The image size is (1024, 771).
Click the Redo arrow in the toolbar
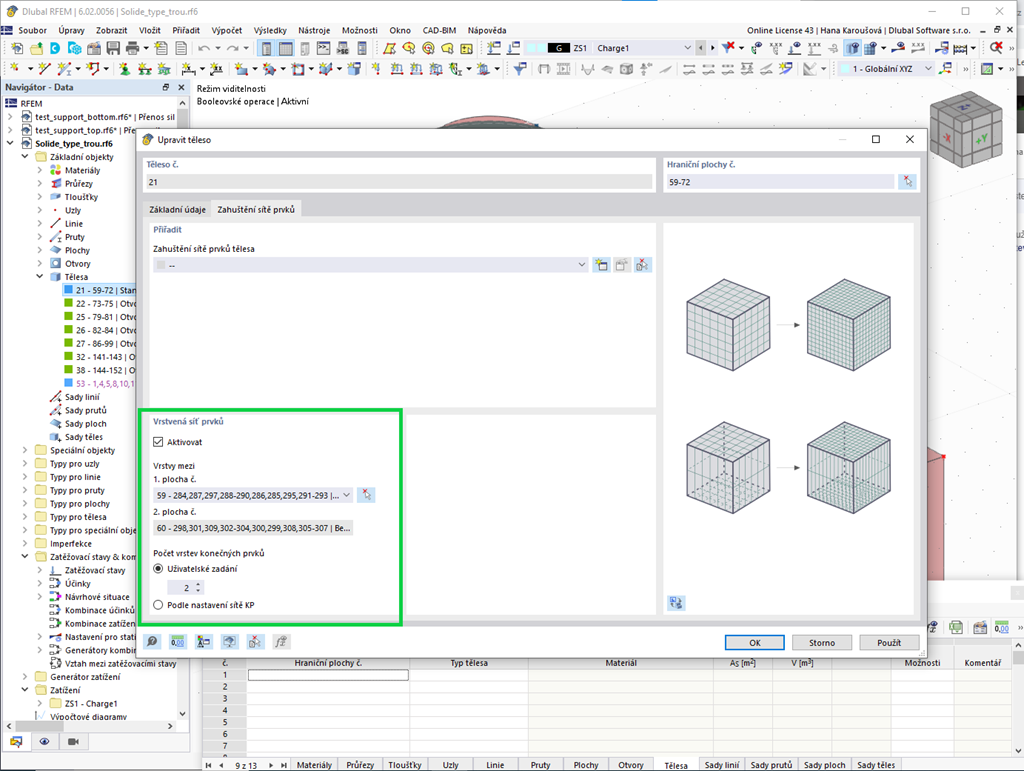232,48
